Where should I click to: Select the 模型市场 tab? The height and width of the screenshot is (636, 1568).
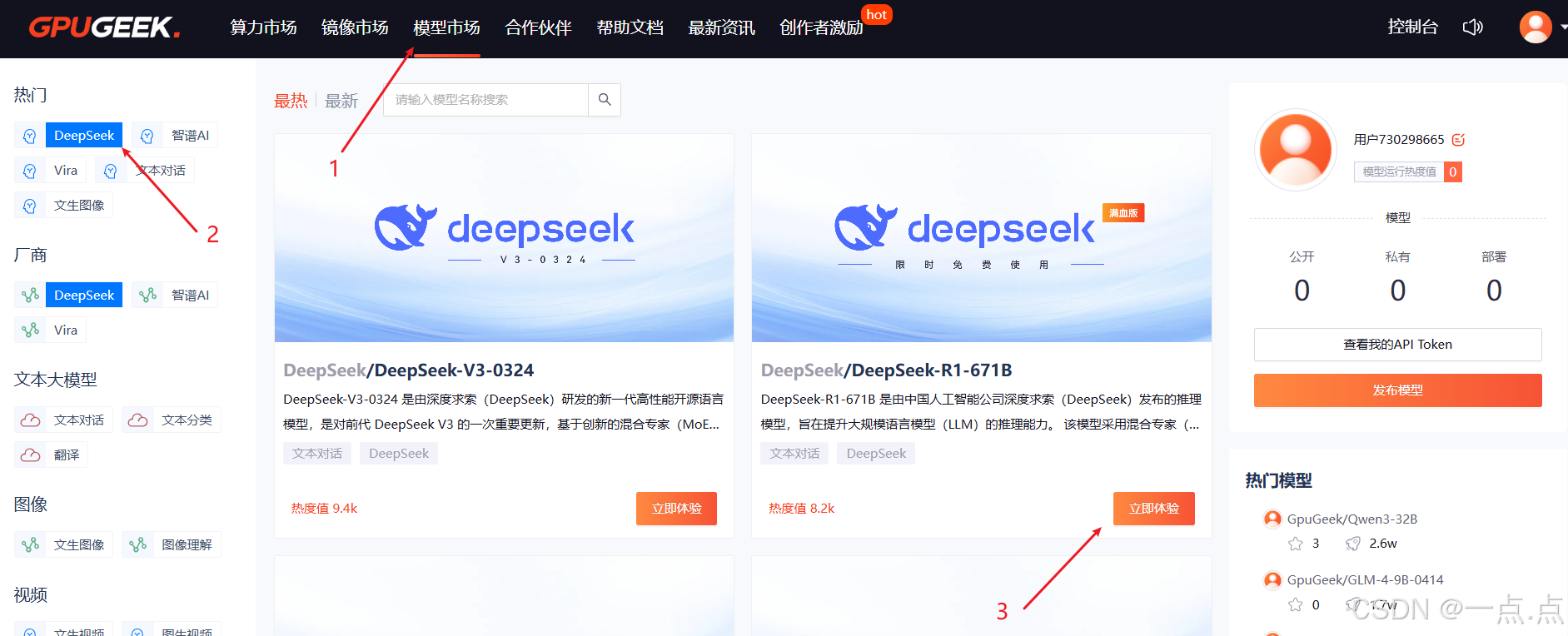point(446,27)
